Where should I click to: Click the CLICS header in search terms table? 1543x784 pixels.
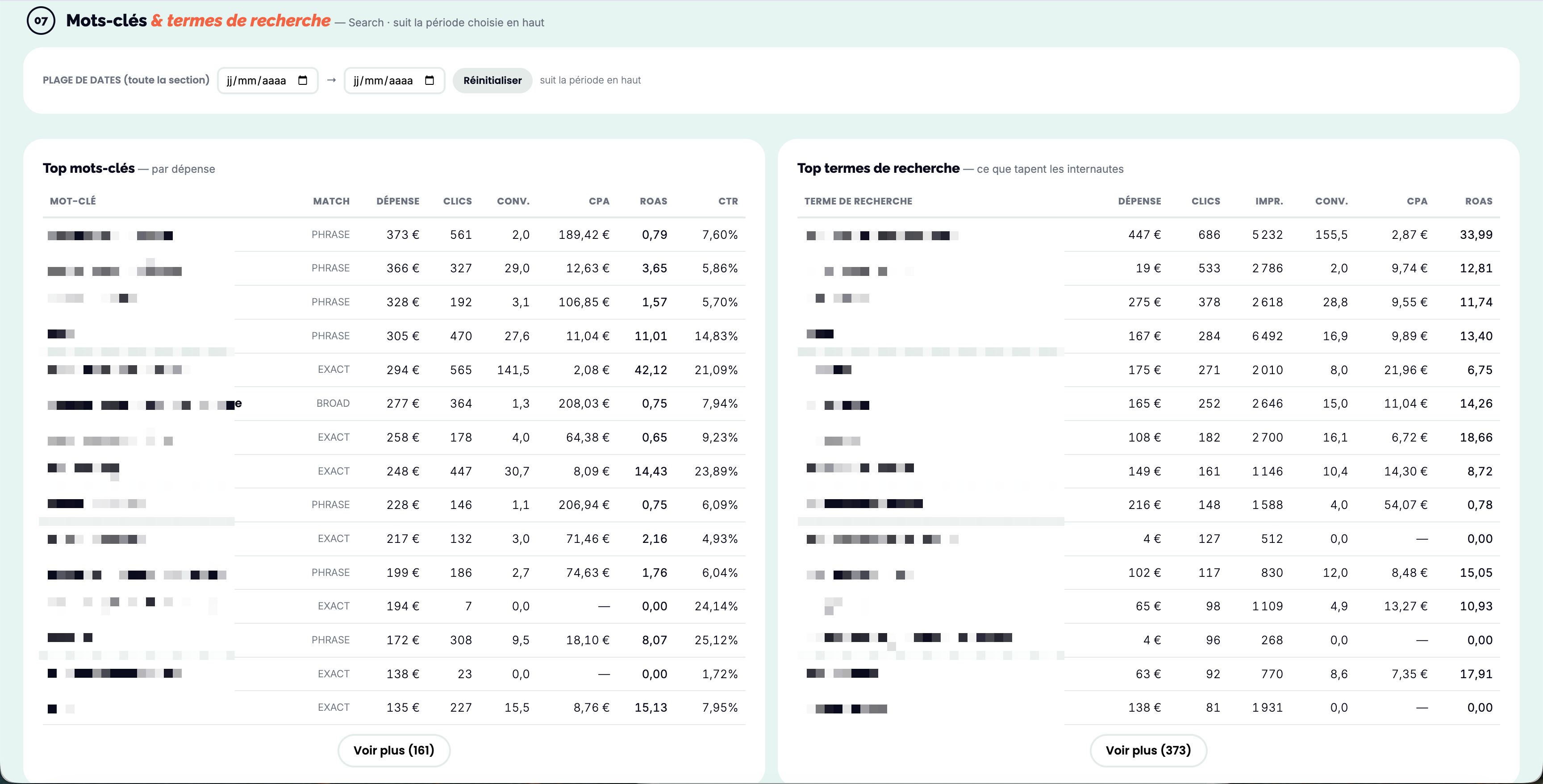coord(1205,201)
